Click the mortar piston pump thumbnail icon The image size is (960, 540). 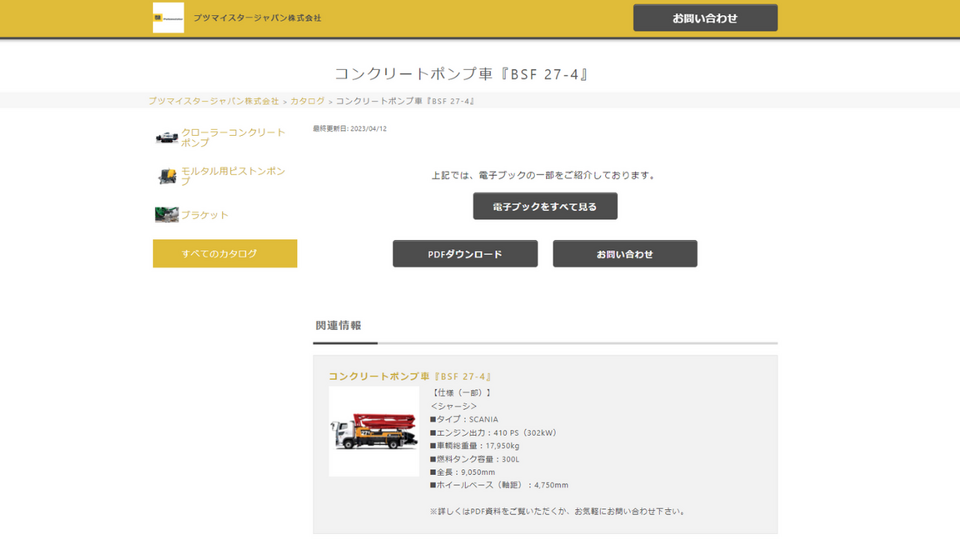coord(167,176)
